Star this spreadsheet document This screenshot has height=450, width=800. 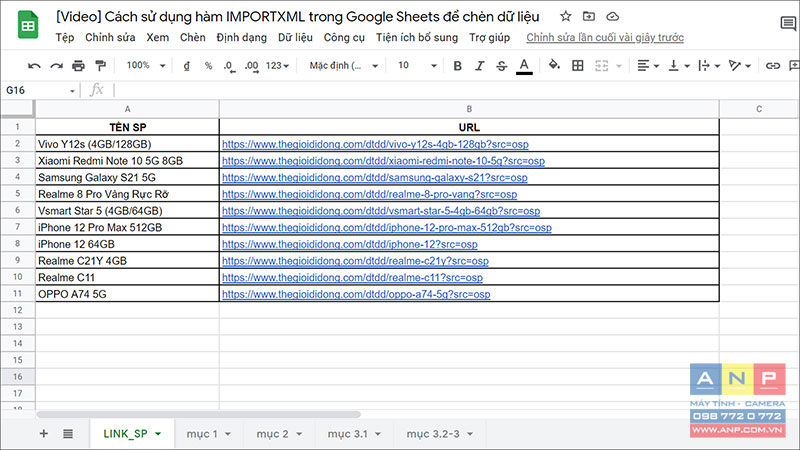[565, 16]
